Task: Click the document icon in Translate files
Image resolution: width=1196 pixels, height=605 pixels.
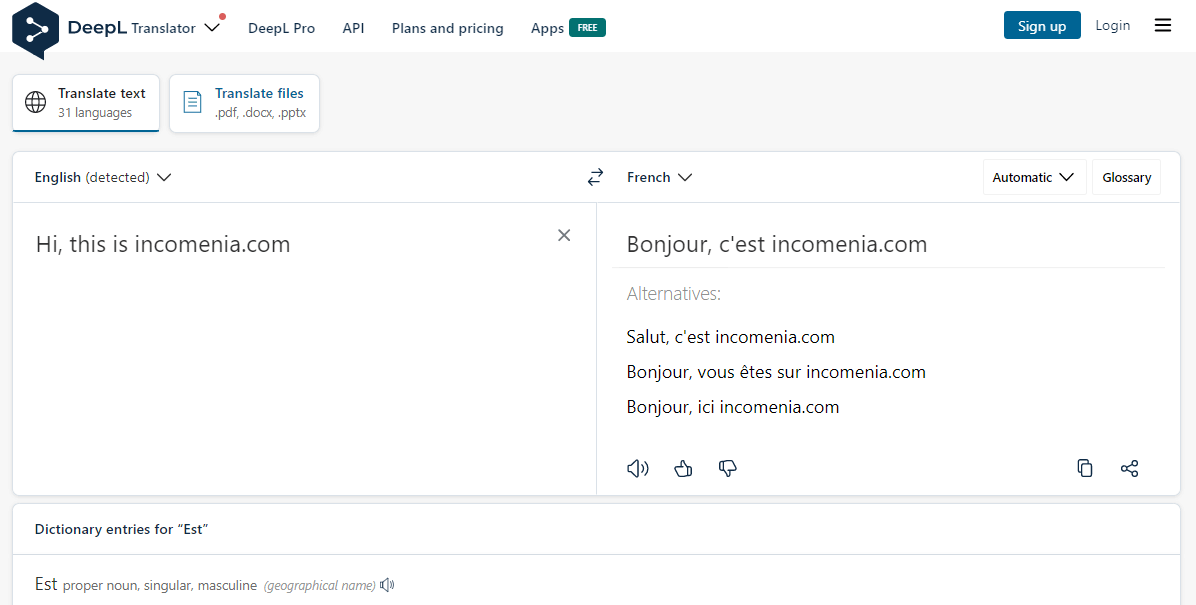Action: [x=193, y=102]
